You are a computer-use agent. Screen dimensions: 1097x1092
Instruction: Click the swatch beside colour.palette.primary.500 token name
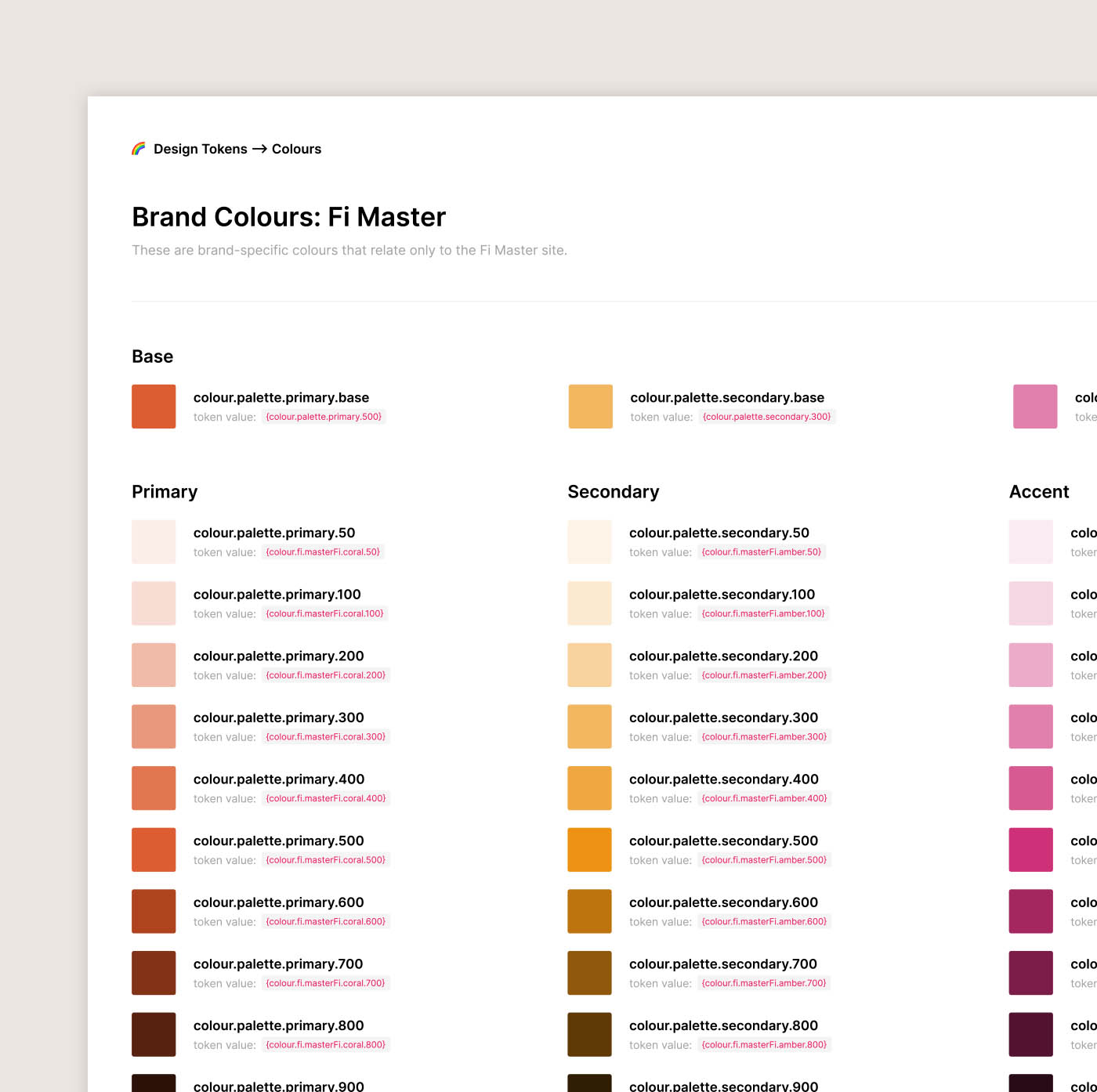(154, 850)
